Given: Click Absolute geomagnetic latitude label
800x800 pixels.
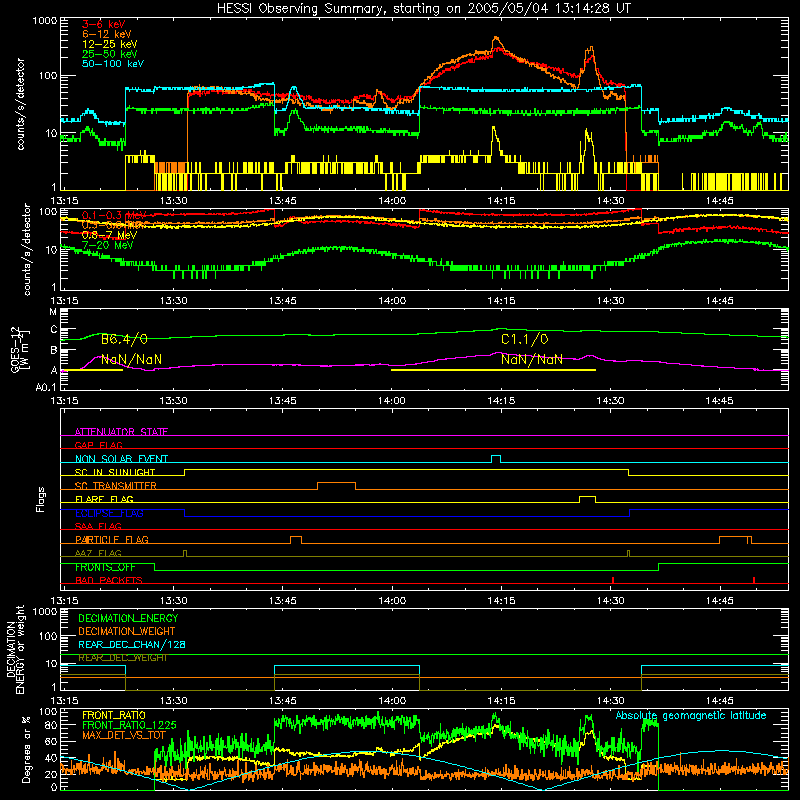Looking at the screenshot, I should pyautogui.click(x=691, y=716).
